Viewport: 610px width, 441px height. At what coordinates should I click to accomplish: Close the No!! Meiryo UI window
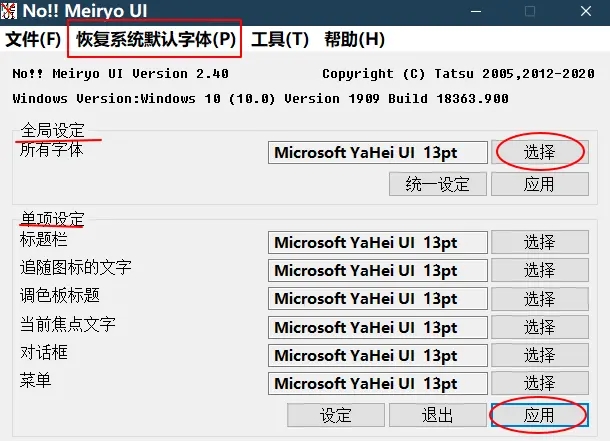click(x=586, y=11)
